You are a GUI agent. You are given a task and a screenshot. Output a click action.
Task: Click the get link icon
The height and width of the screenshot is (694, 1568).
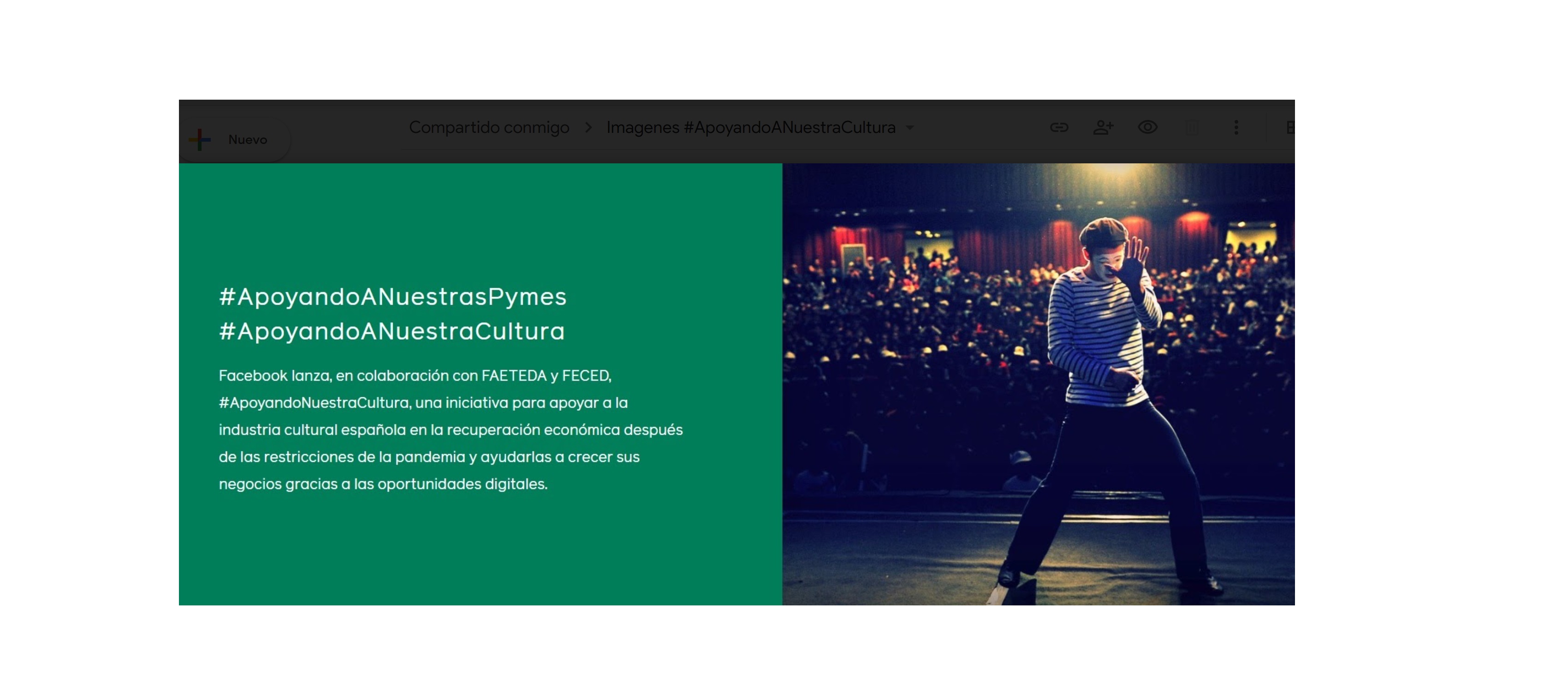click(1059, 127)
